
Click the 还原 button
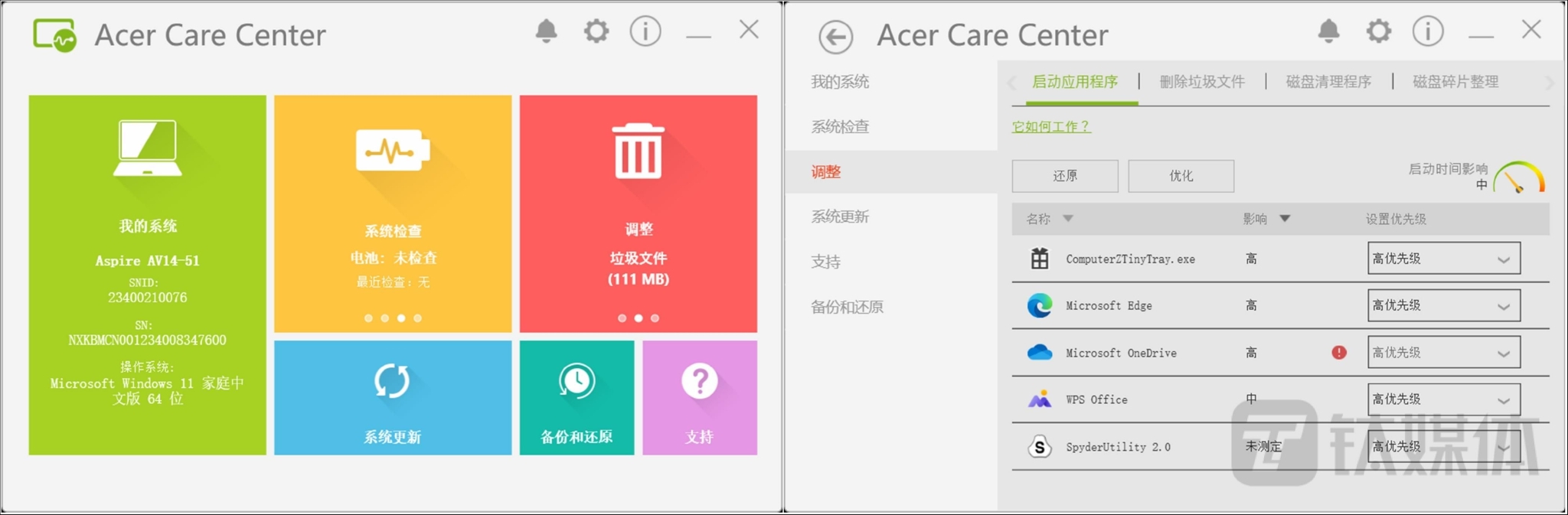(1065, 176)
